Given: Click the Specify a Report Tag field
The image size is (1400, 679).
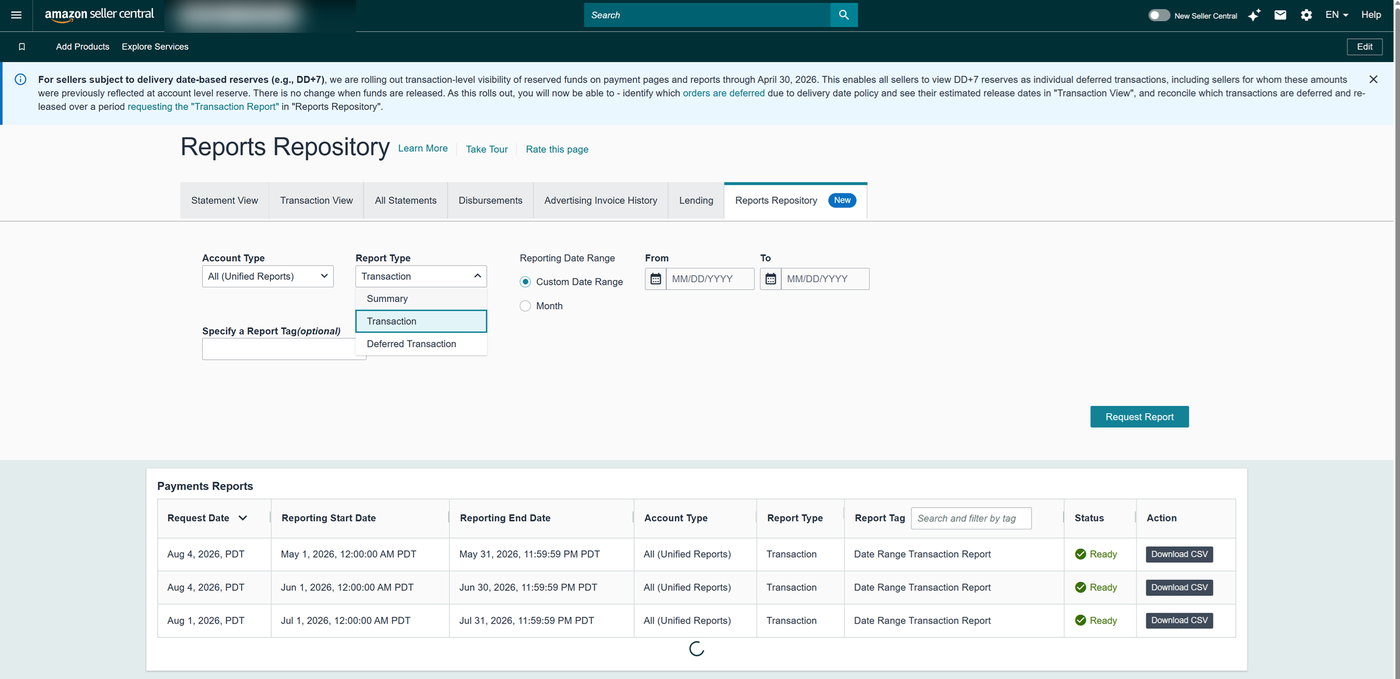Looking at the screenshot, I should (284, 349).
